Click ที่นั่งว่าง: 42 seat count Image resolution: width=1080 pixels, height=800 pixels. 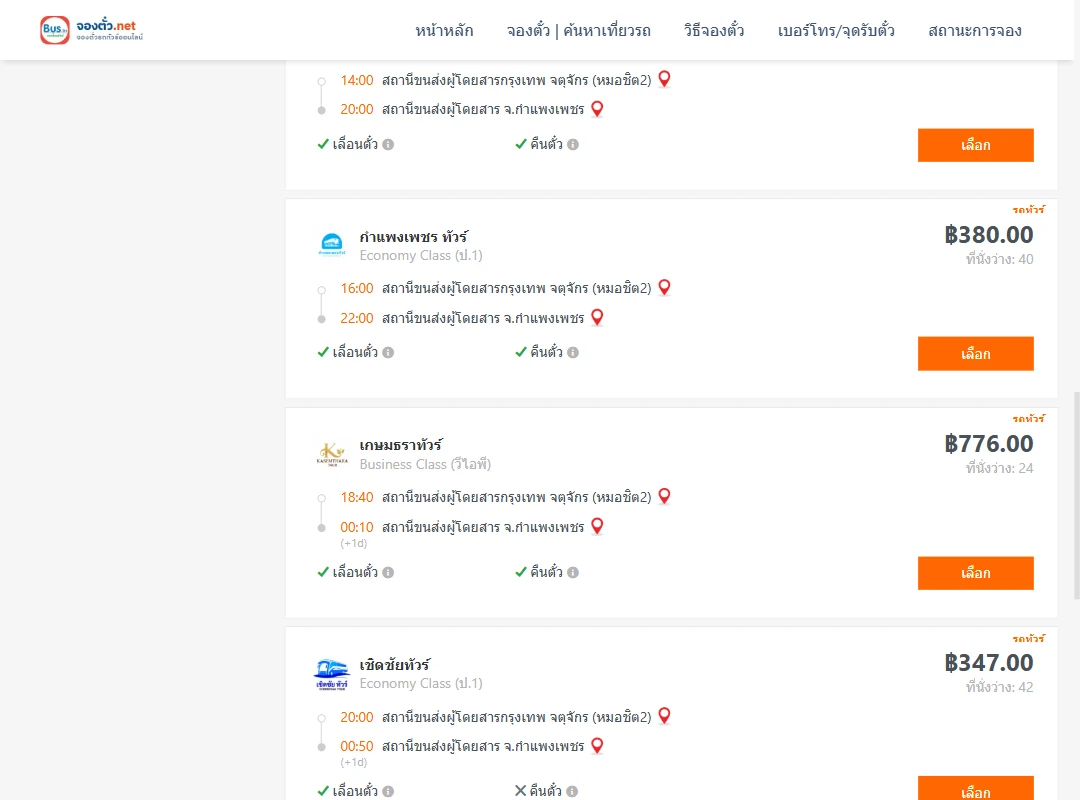pyautogui.click(x=999, y=688)
